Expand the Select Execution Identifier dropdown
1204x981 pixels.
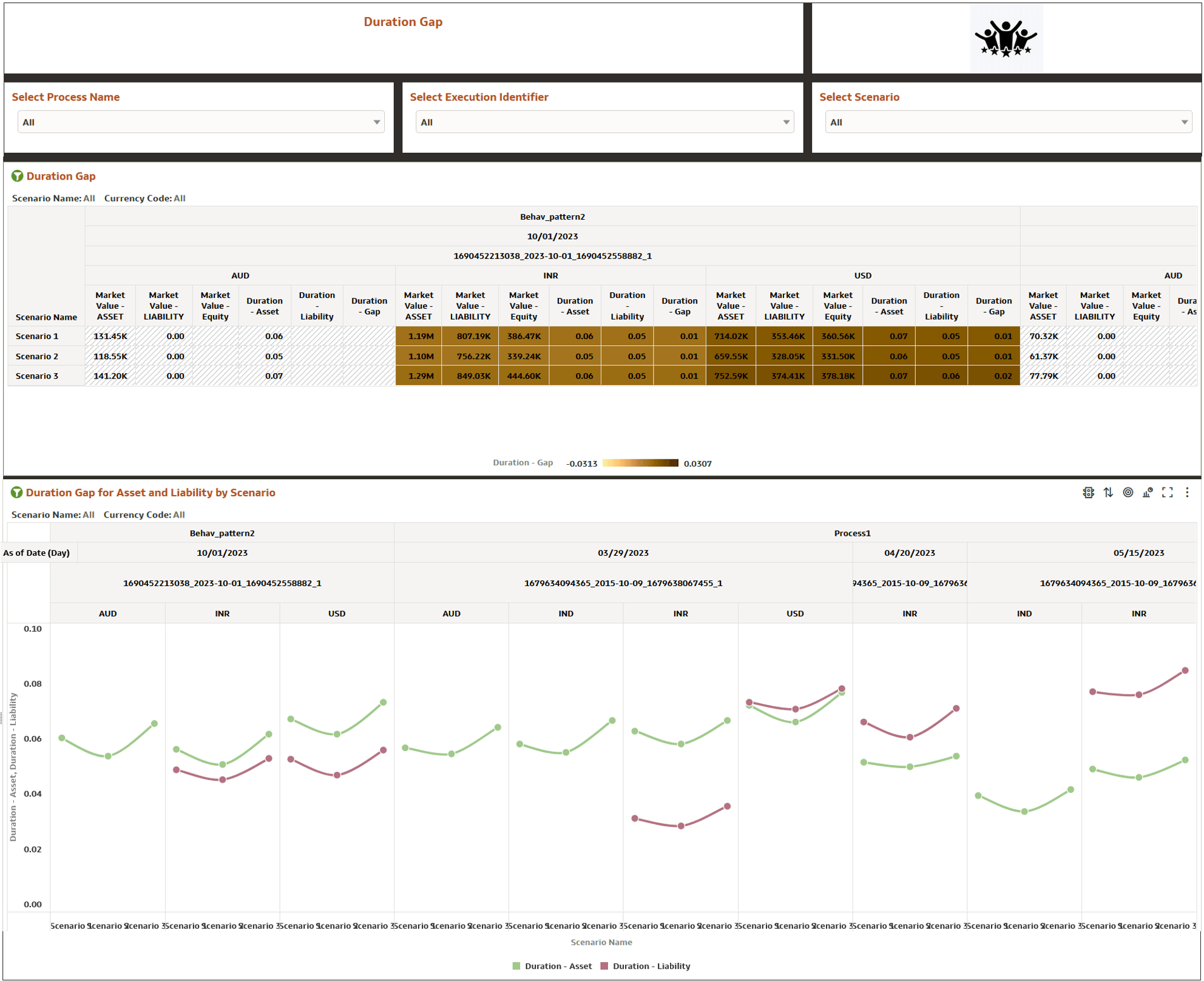604,122
